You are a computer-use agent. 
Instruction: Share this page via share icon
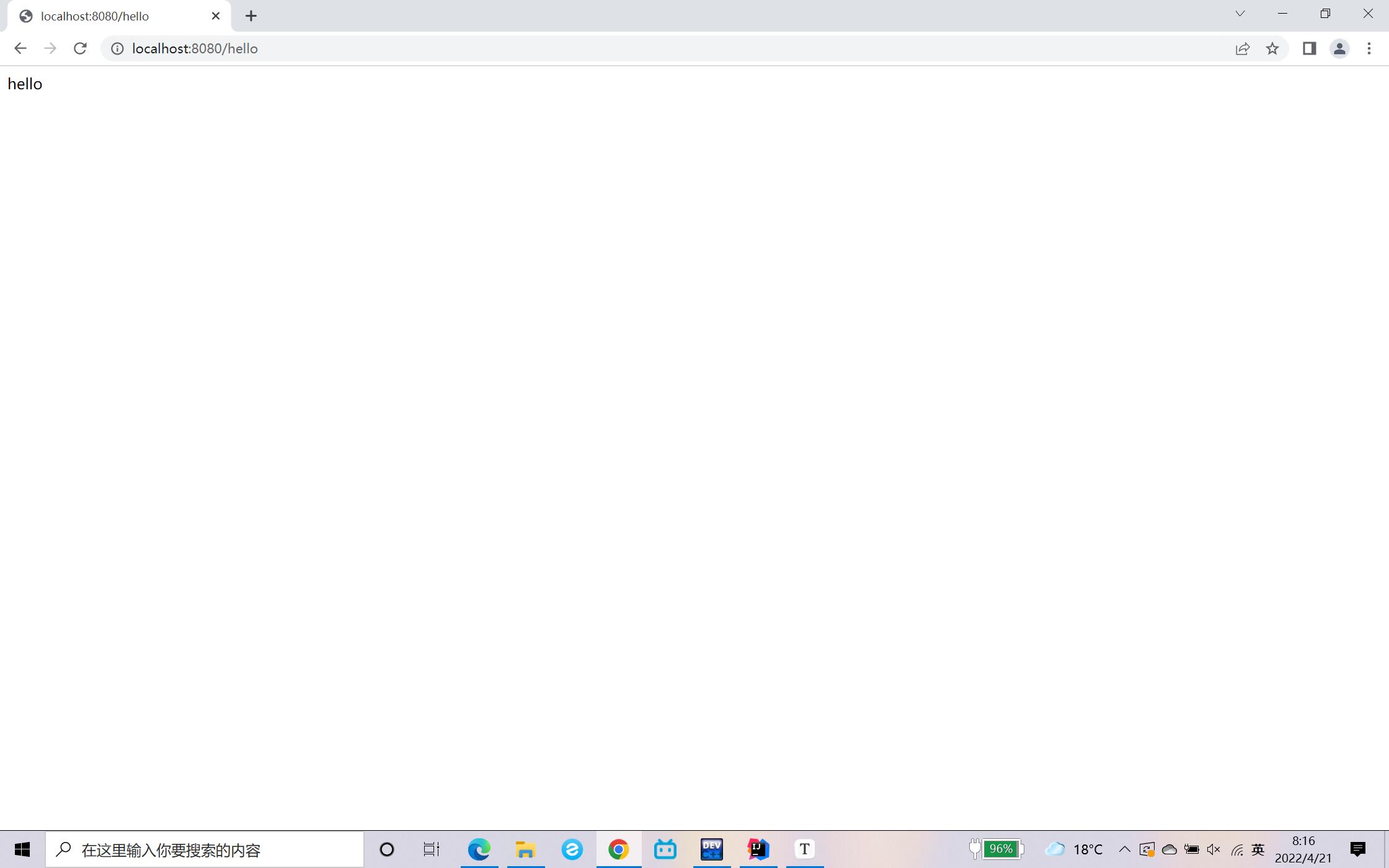click(1242, 48)
